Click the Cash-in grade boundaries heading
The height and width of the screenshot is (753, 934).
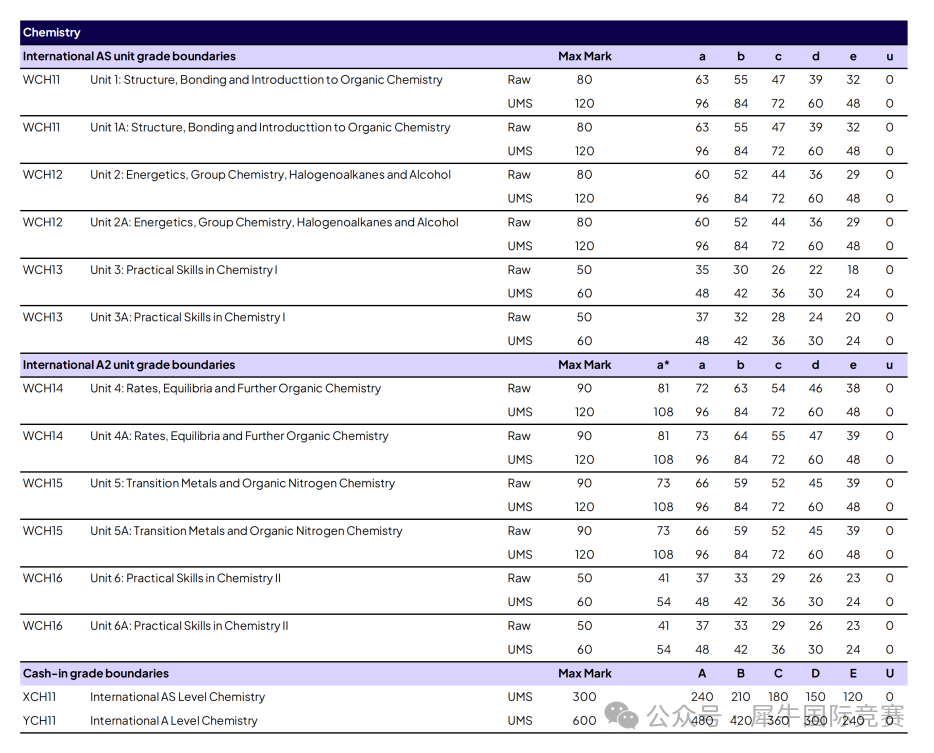point(96,674)
